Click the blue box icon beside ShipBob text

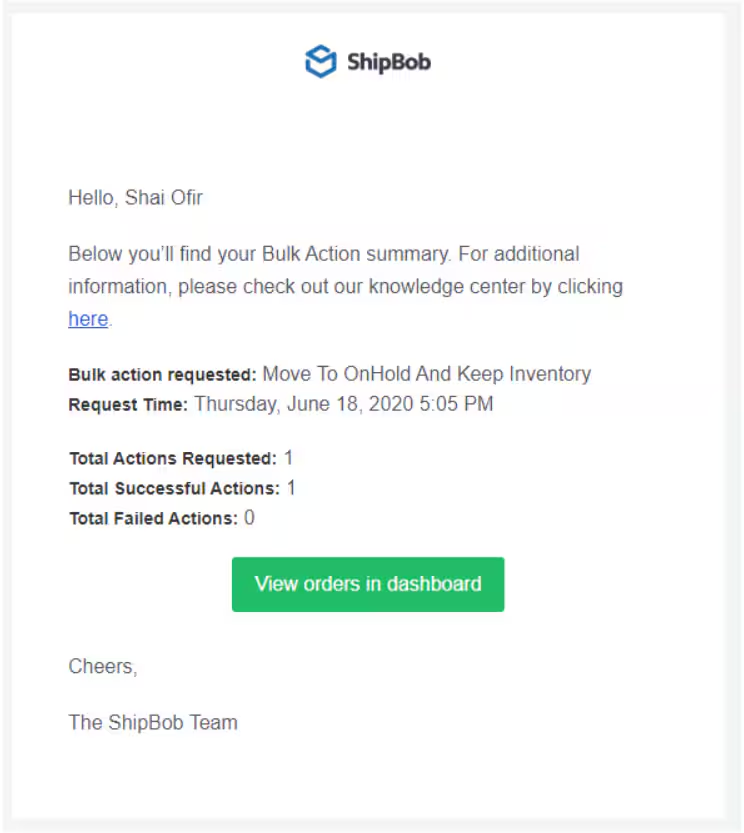point(320,61)
